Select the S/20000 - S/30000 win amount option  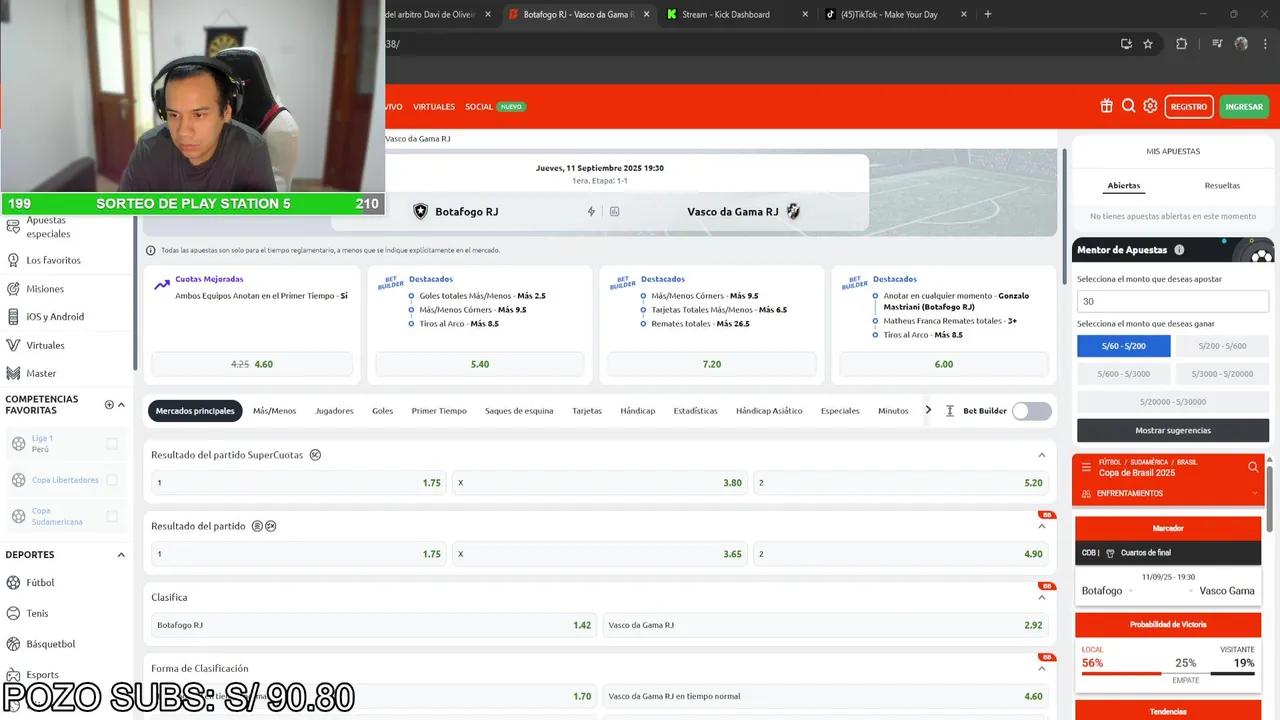pos(1173,402)
